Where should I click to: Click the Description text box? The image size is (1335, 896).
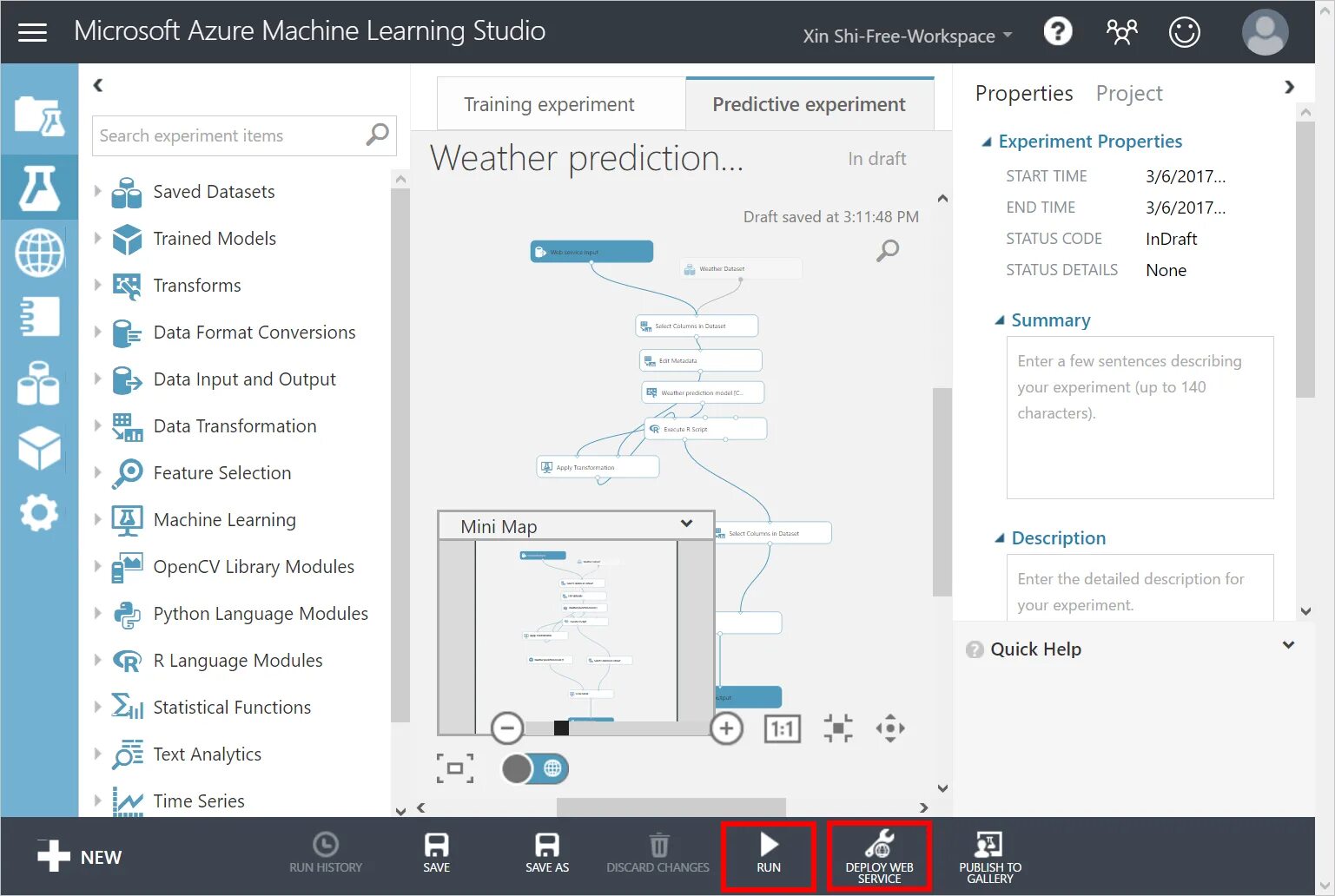1140,588
